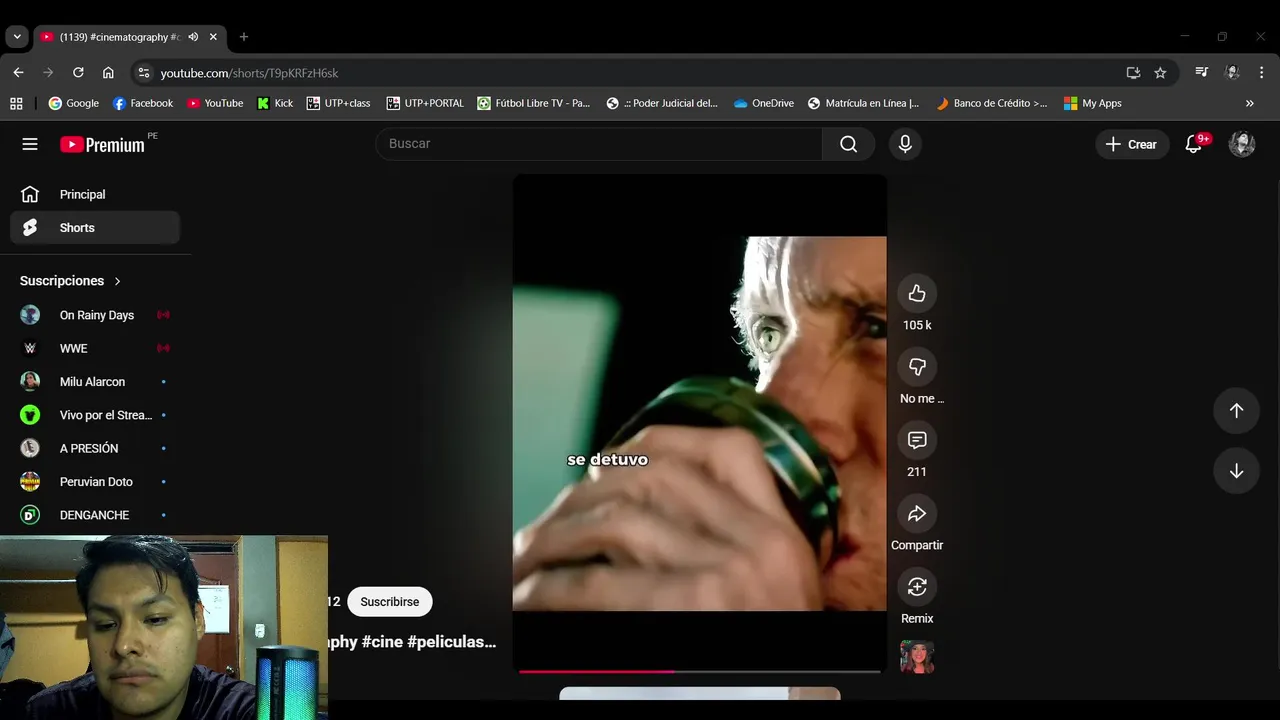The width and height of the screenshot is (1280, 720).
Task: Open On Rainy Days subscription
Action: point(95,315)
